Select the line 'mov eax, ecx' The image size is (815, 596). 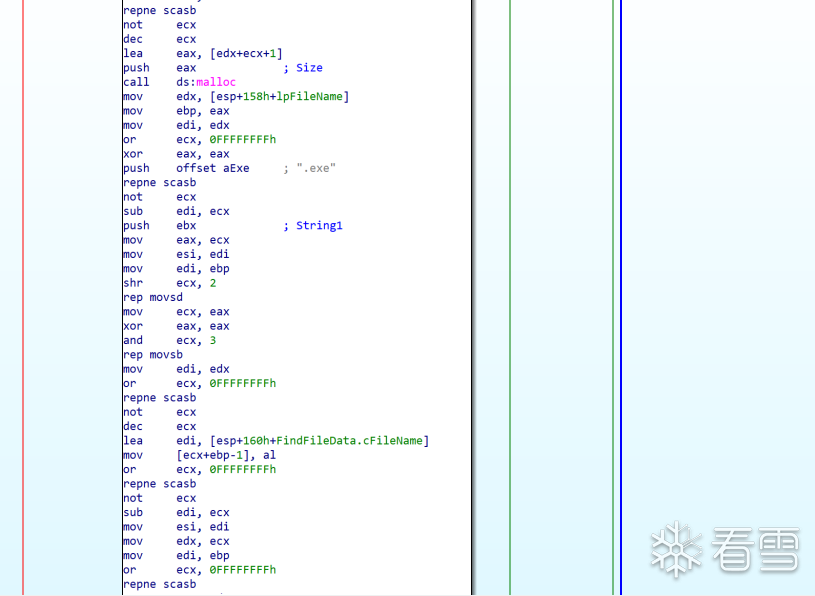(176, 240)
